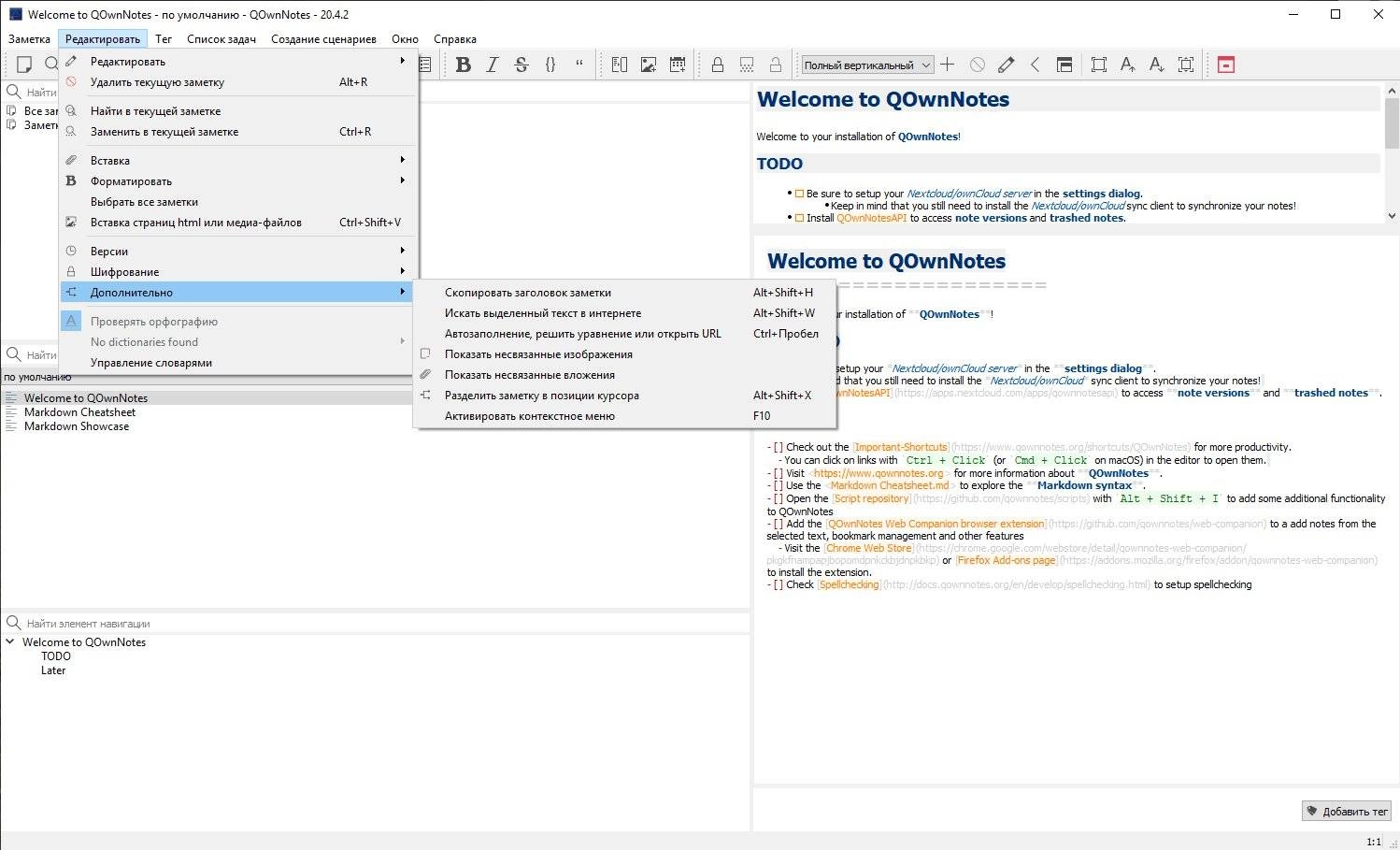This screenshot has height=850, width=1400.
Task: Open the settings dialog link in preview
Action: coord(1102,194)
